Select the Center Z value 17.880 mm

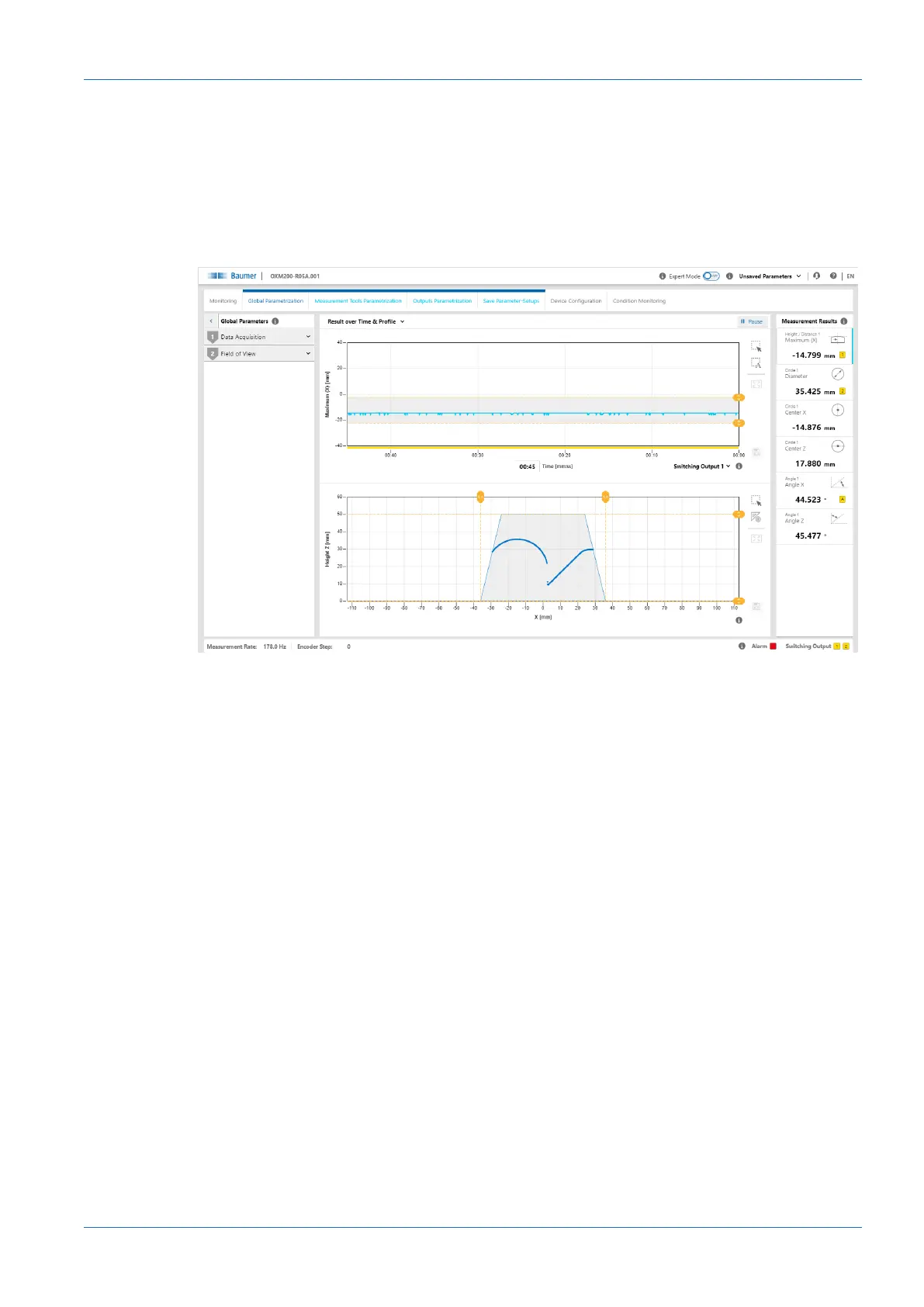click(x=815, y=463)
